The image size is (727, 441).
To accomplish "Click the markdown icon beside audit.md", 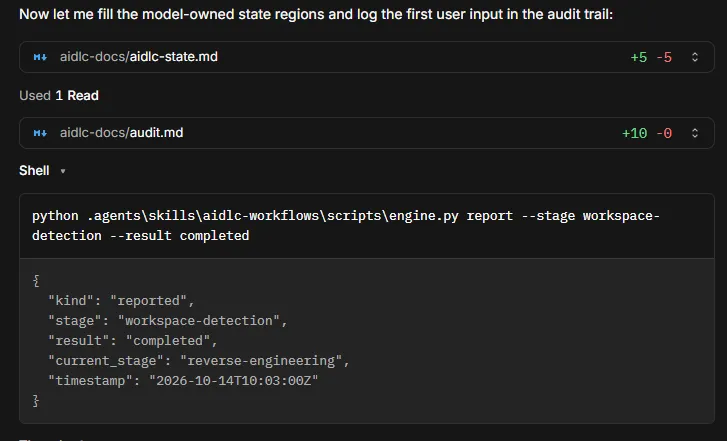I will click(x=40, y=133).
